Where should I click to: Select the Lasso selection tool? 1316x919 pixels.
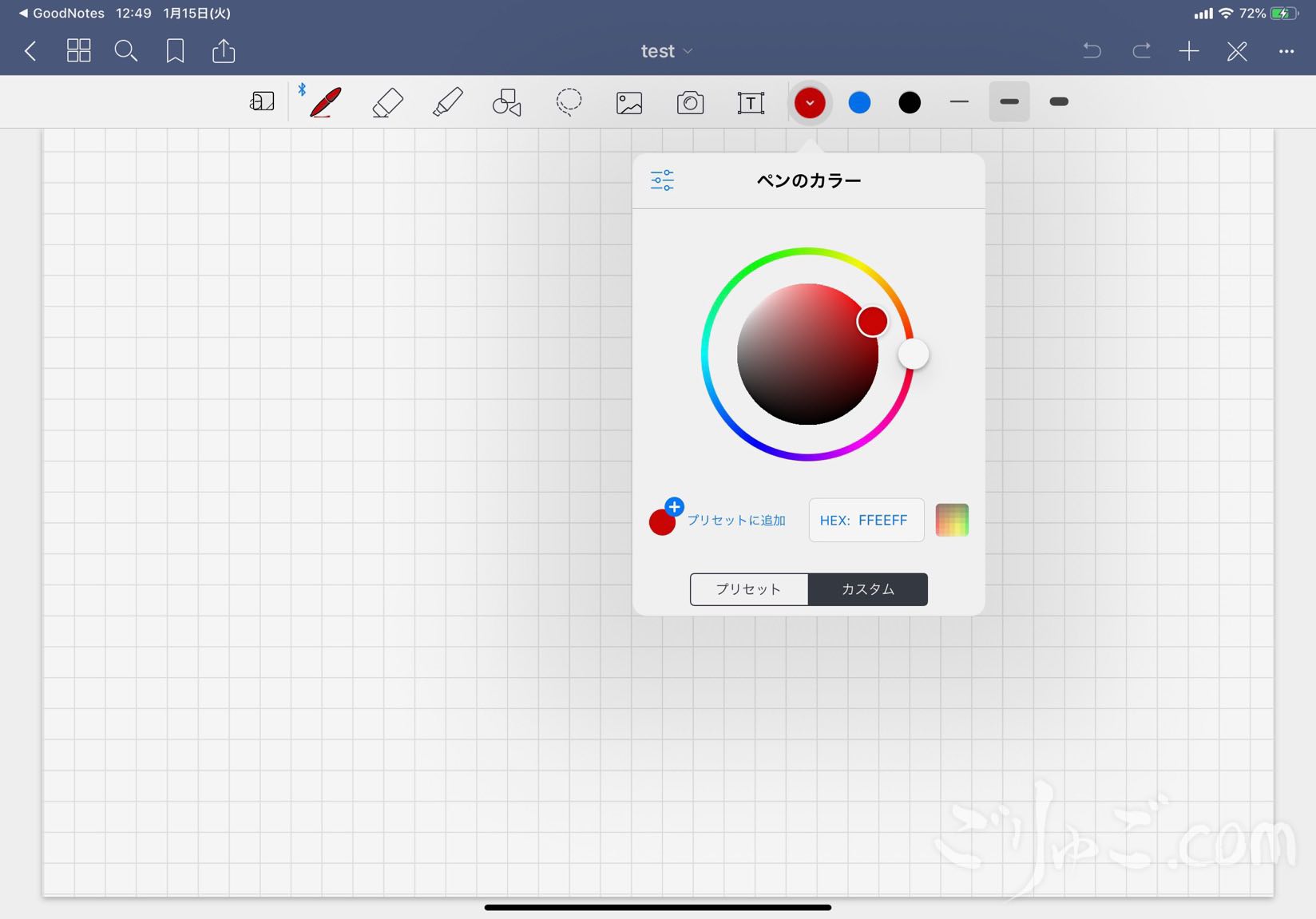pyautogui.click(x=569, y=103)
